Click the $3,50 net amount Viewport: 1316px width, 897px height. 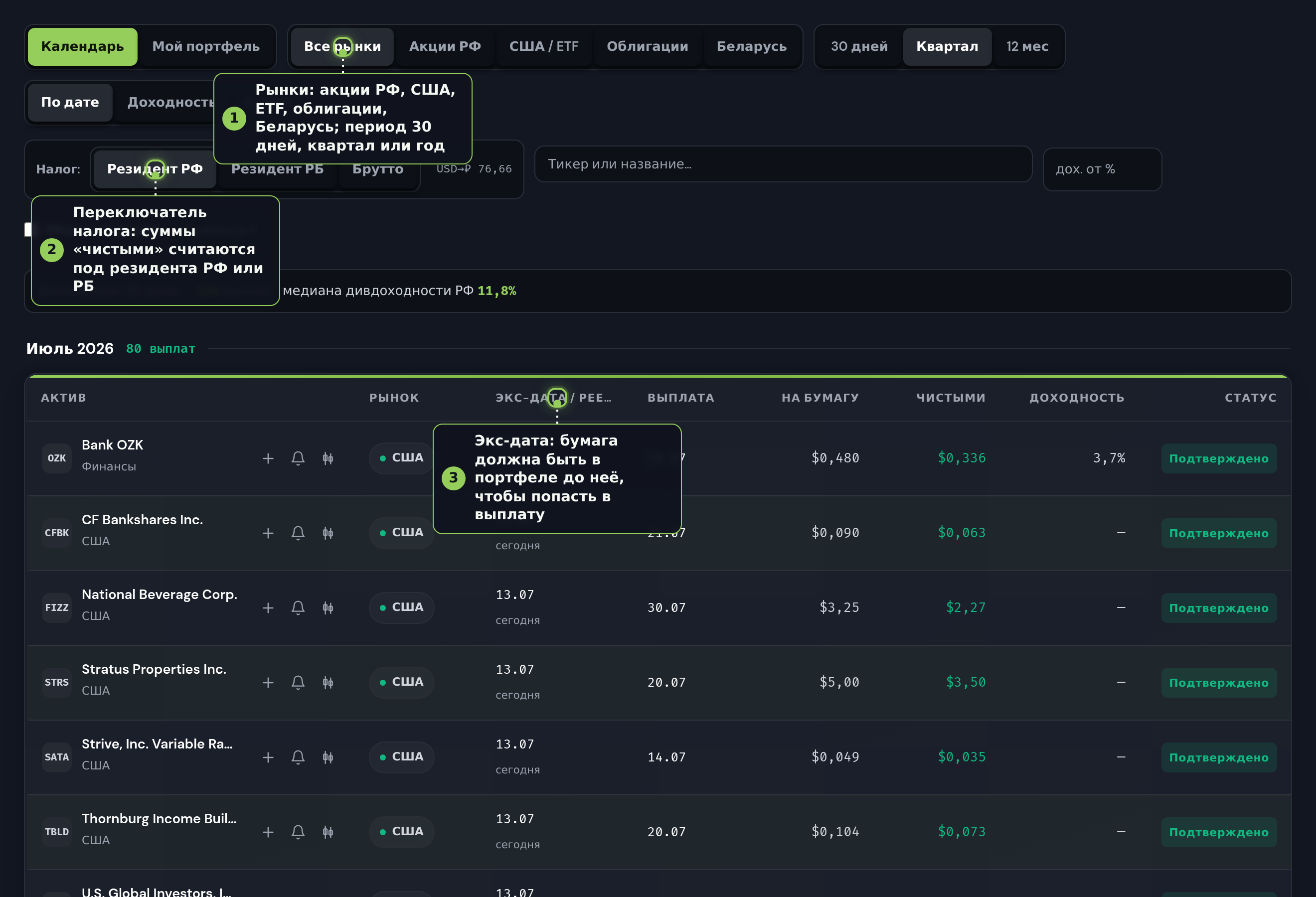pos(966,682)
